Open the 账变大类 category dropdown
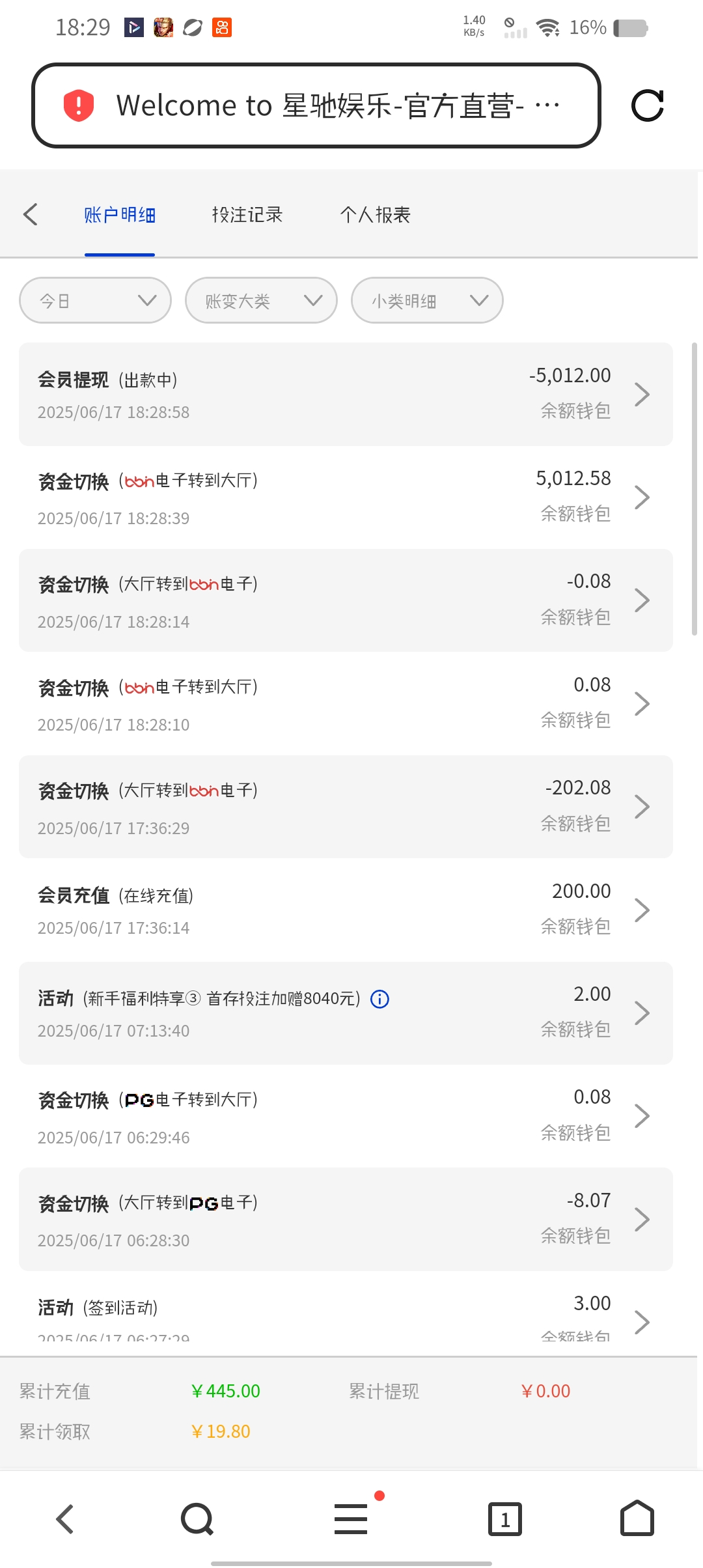703x1568 pixels. (261, 300)
